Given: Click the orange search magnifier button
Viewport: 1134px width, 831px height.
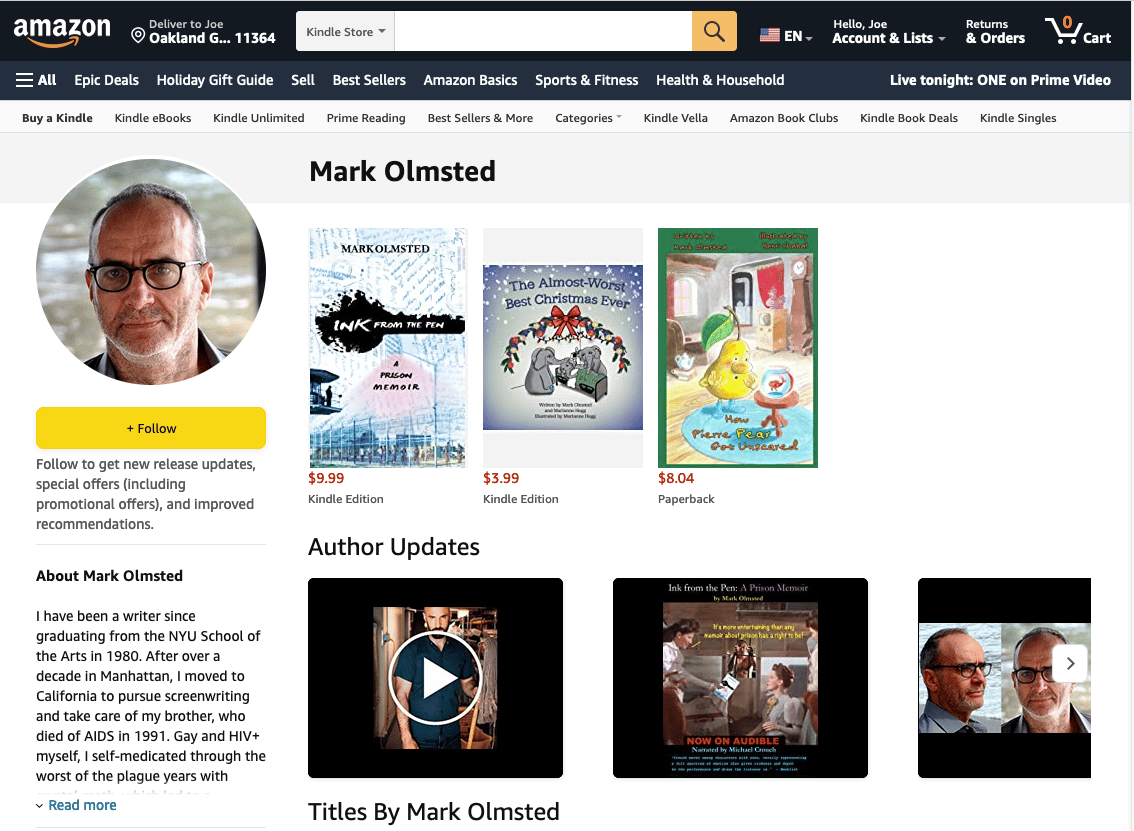Looking at the screenshot, I should 714,31.
